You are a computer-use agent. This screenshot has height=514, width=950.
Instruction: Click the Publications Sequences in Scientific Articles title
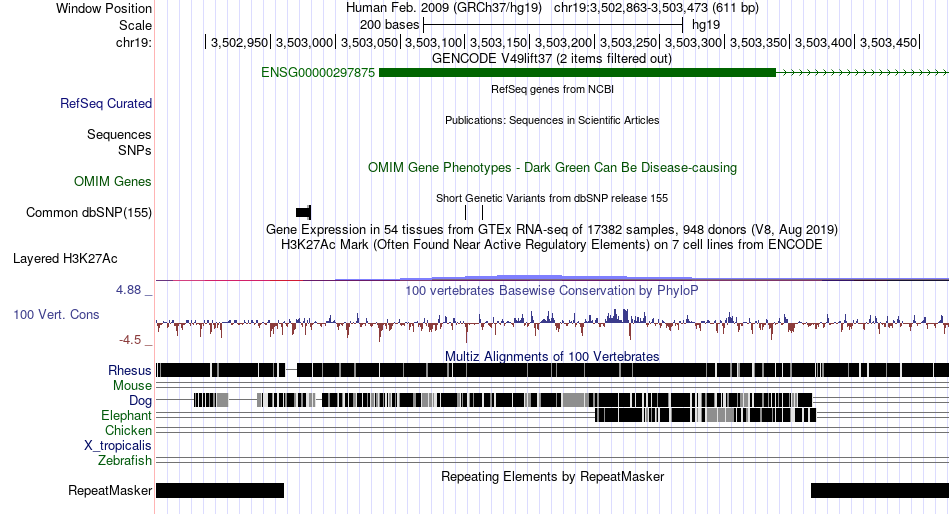pyautogui.click(x=552, y=121)
